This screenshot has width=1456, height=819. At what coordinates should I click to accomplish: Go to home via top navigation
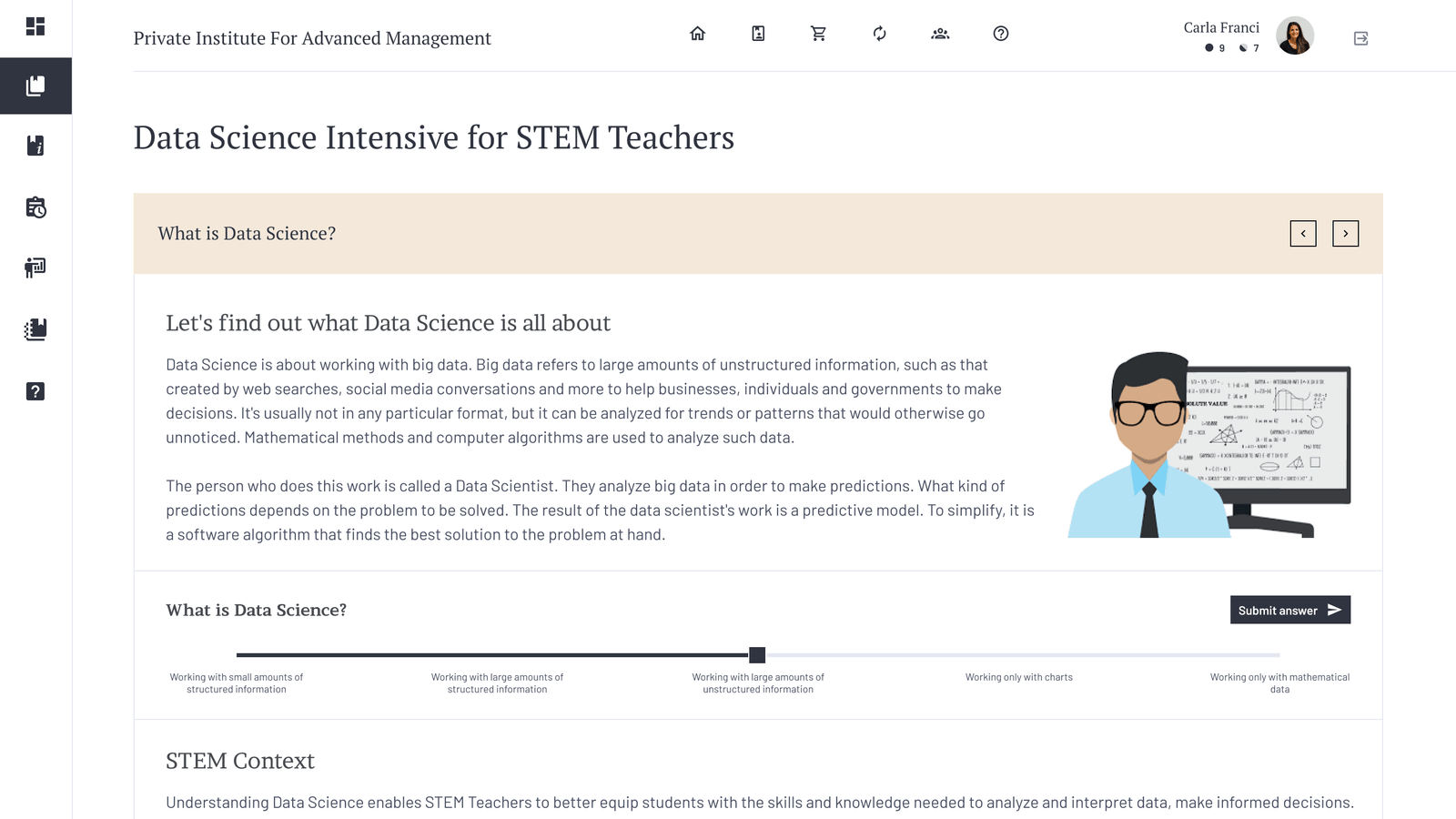(x=697, y=34)
